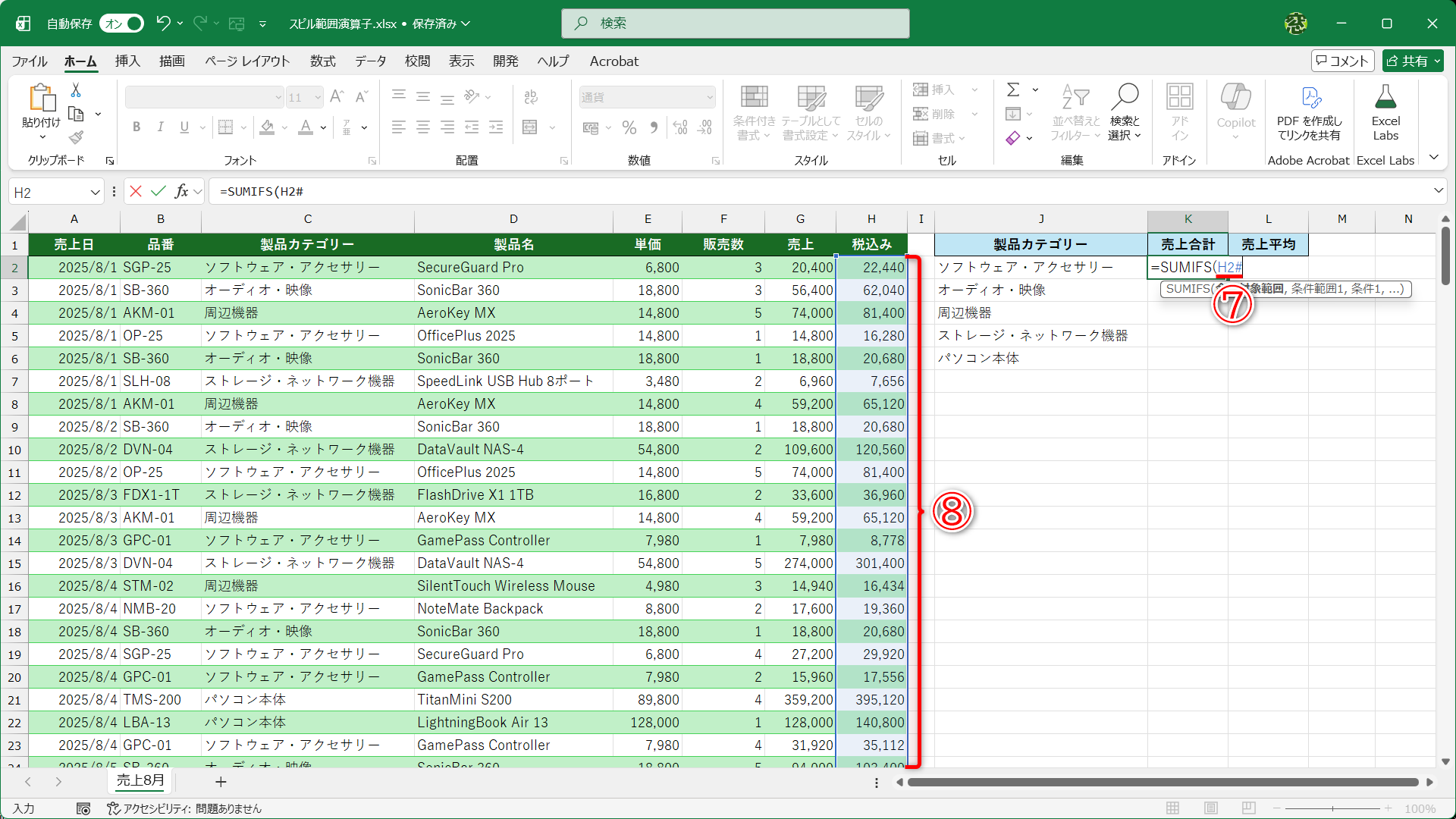Click the 共有 share button
Screen dimensions: 1456x819
1412,61
